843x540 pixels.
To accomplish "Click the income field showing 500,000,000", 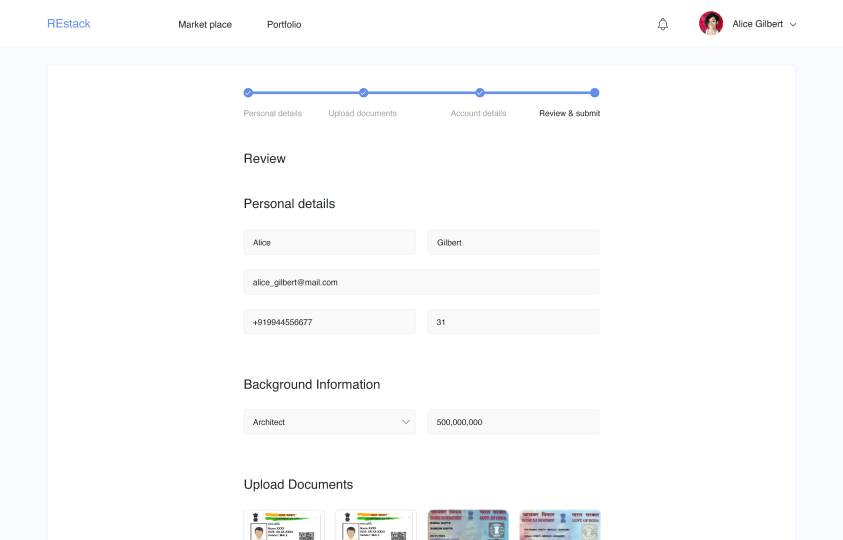I will pyautogui.click(x=513, y=422).
